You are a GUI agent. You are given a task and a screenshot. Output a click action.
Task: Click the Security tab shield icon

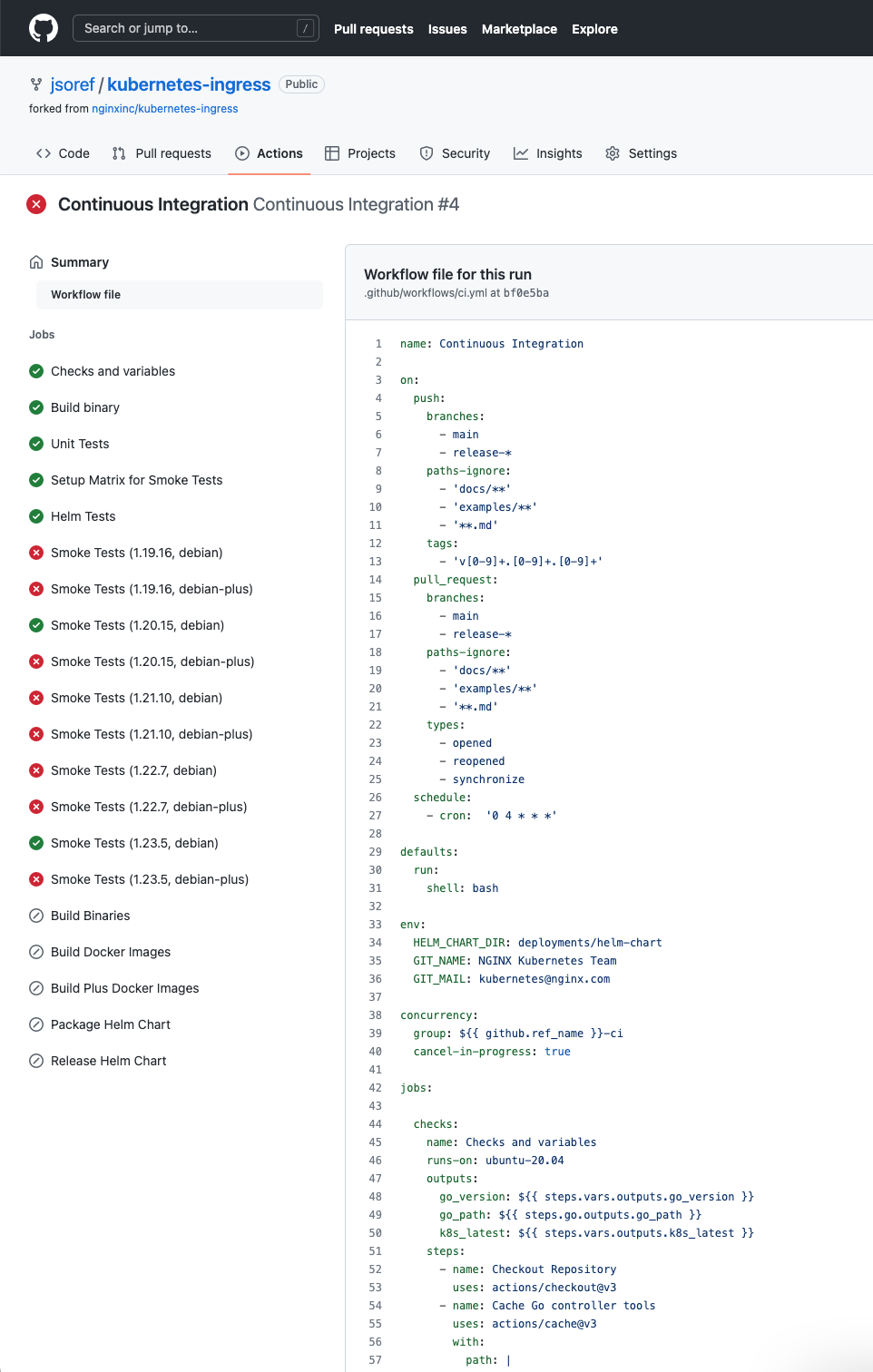coord(427,153)
